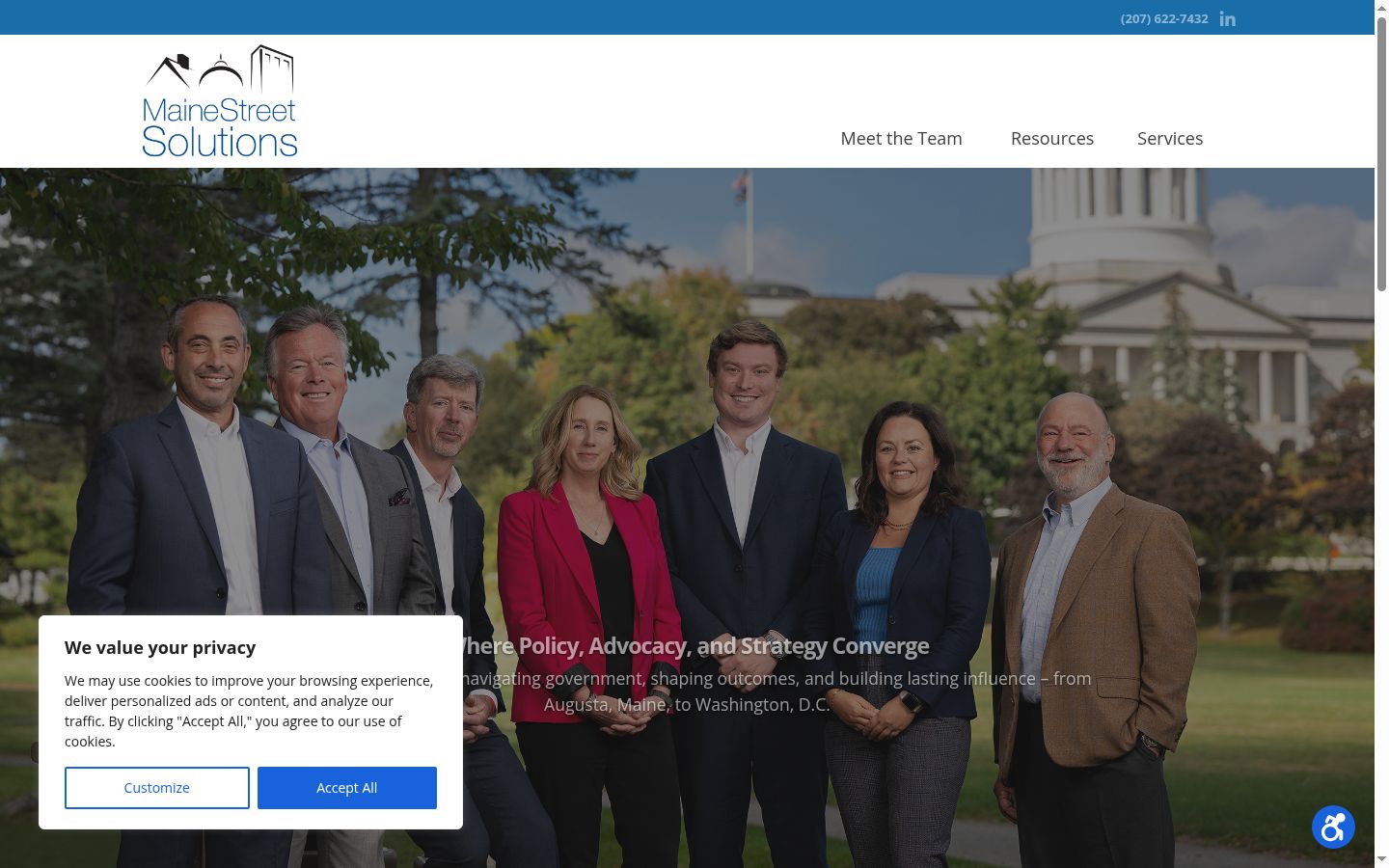The height and width of the screenshot is (868, 1389).
Task: Open the accessibility wheelchair widget
Action: (x=1333, y=827)
